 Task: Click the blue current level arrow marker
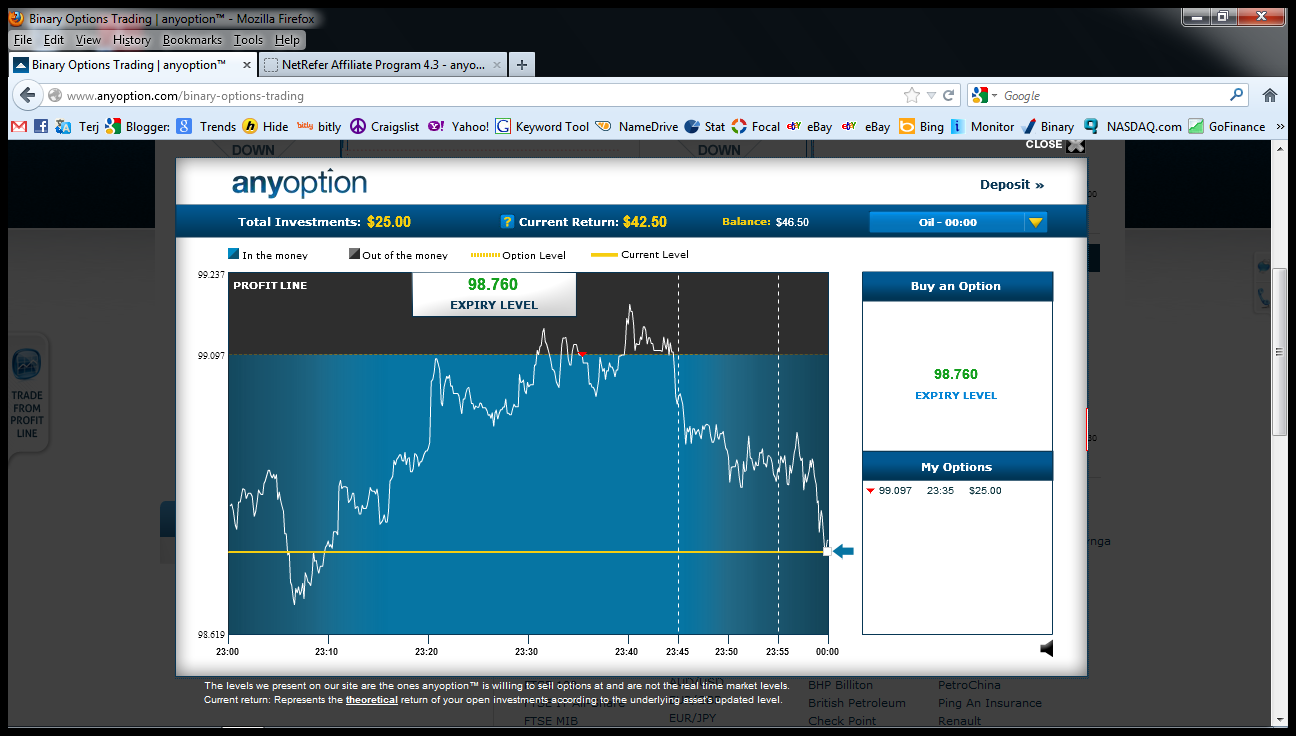843,551
